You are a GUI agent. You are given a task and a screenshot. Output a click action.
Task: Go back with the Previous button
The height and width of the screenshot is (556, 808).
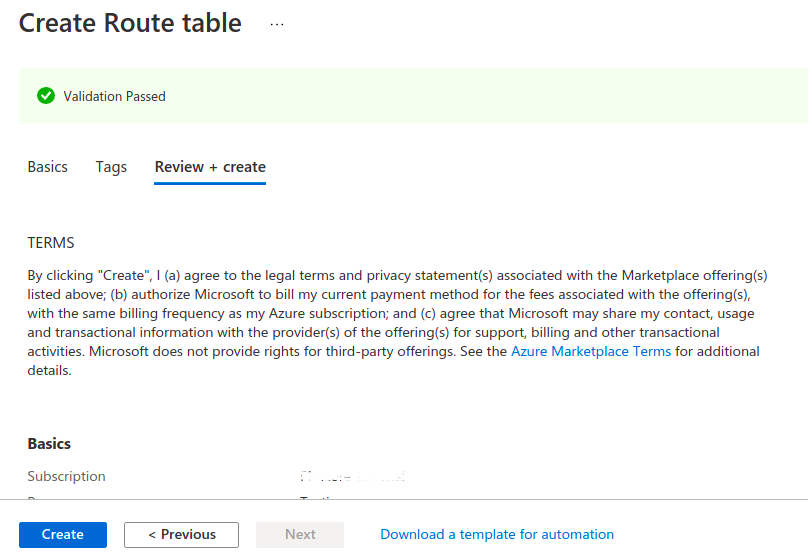click(x=181, y=534)
